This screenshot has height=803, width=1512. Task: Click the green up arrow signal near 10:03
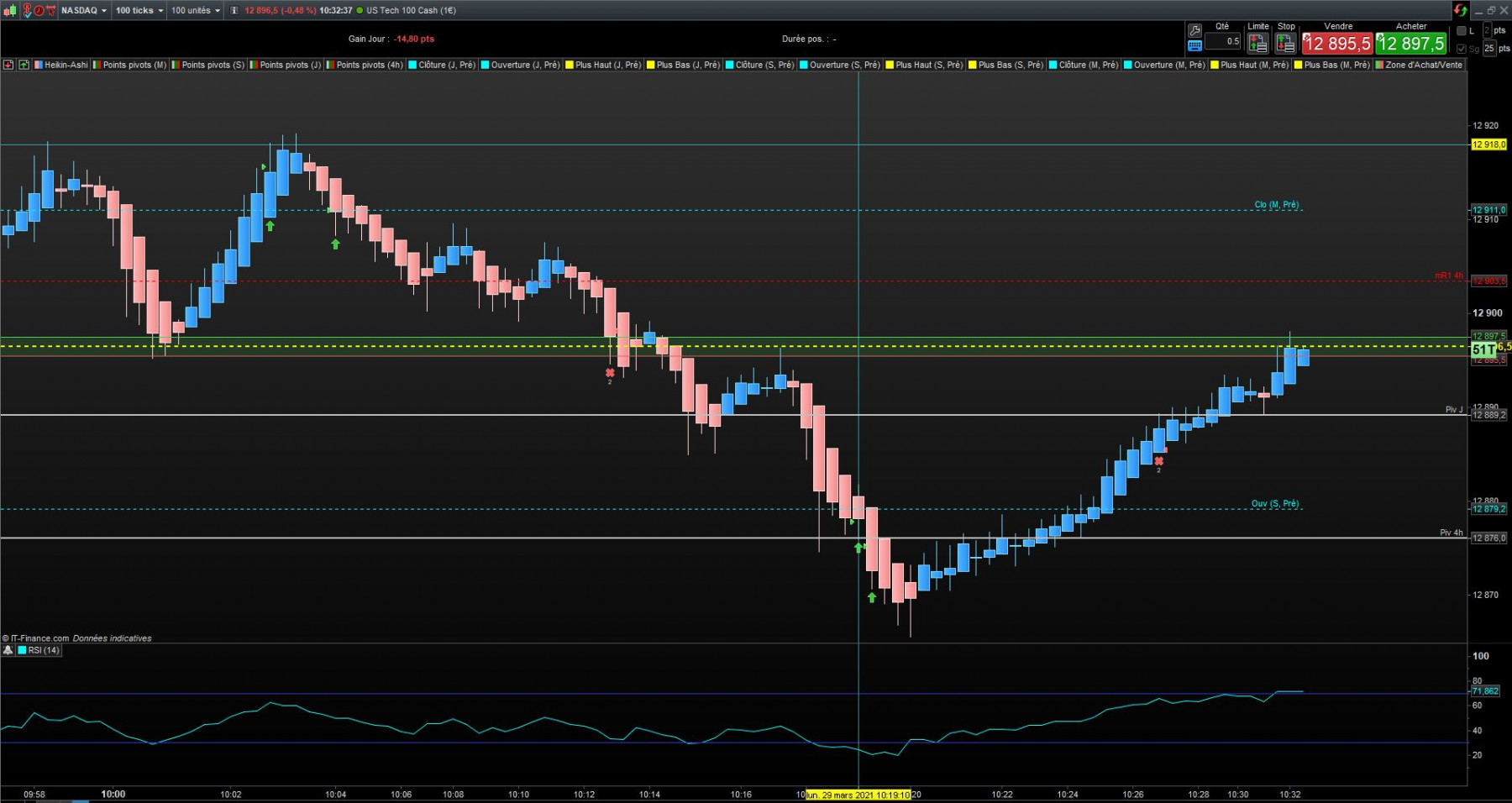tap(270, 226)
